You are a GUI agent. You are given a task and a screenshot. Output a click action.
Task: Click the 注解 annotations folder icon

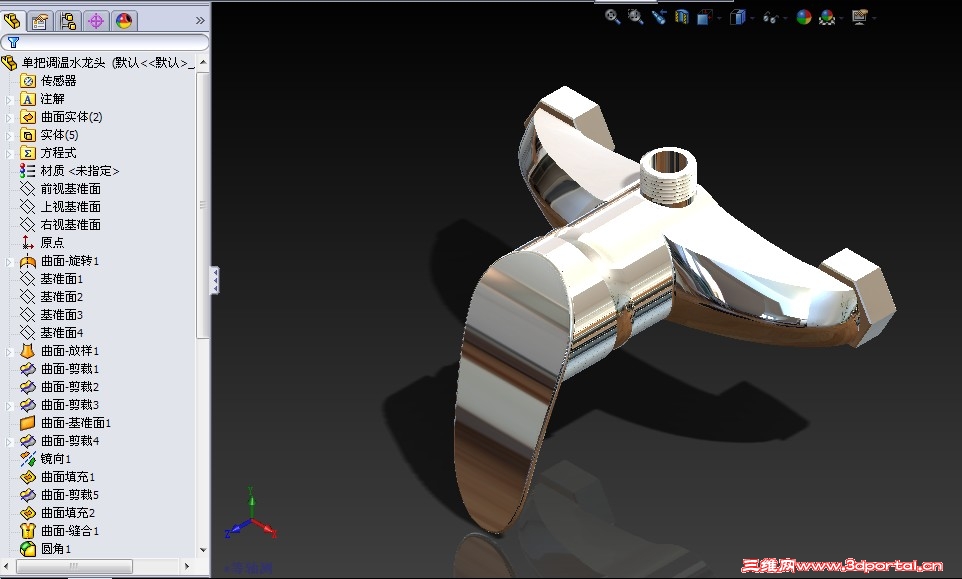coord(28,99)
